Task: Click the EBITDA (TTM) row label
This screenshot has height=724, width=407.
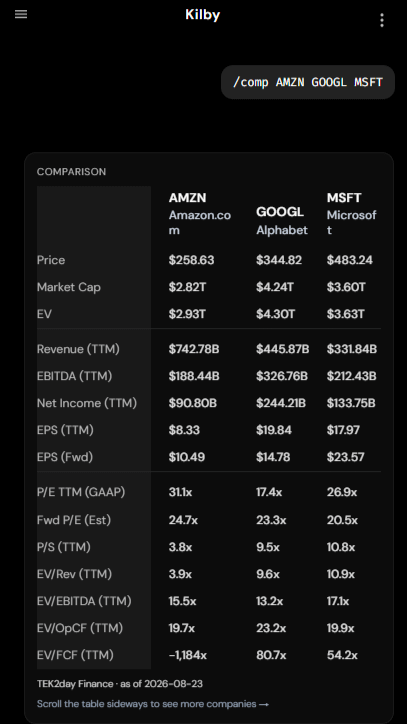Action: 74,376
